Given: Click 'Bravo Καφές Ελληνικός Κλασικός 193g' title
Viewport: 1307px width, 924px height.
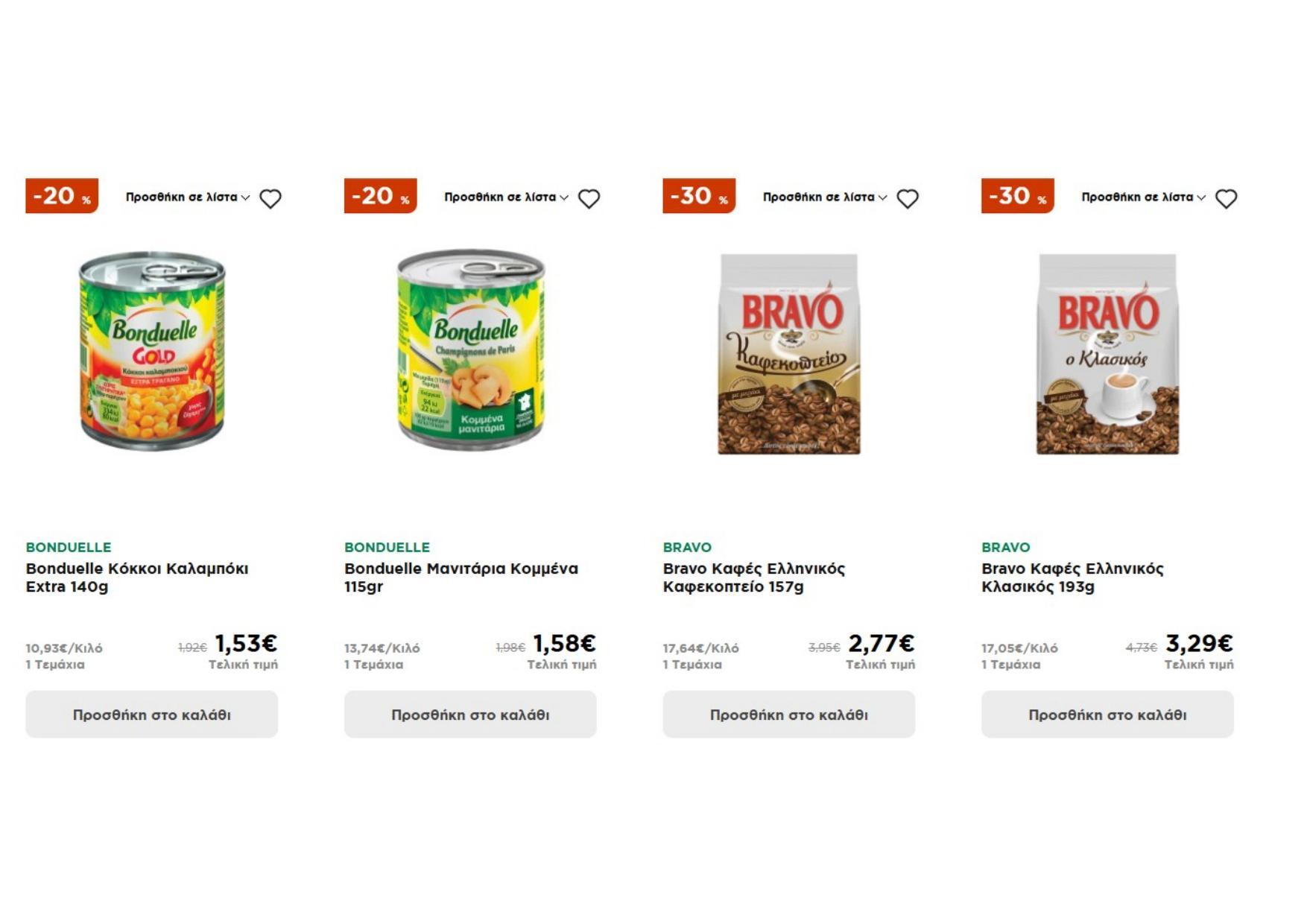Looking at the screenshot, I should click(x=1072, y=577).
